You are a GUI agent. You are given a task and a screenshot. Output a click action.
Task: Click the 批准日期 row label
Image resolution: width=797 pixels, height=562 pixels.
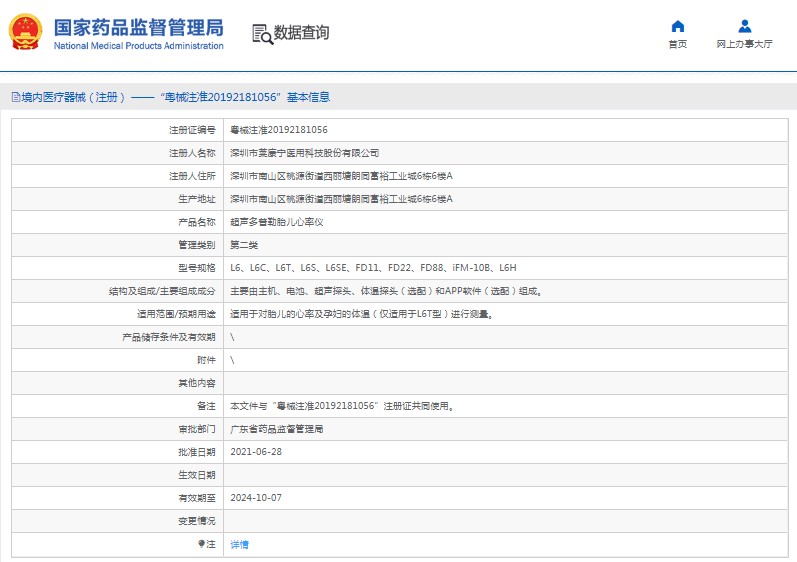click(197, 452)
